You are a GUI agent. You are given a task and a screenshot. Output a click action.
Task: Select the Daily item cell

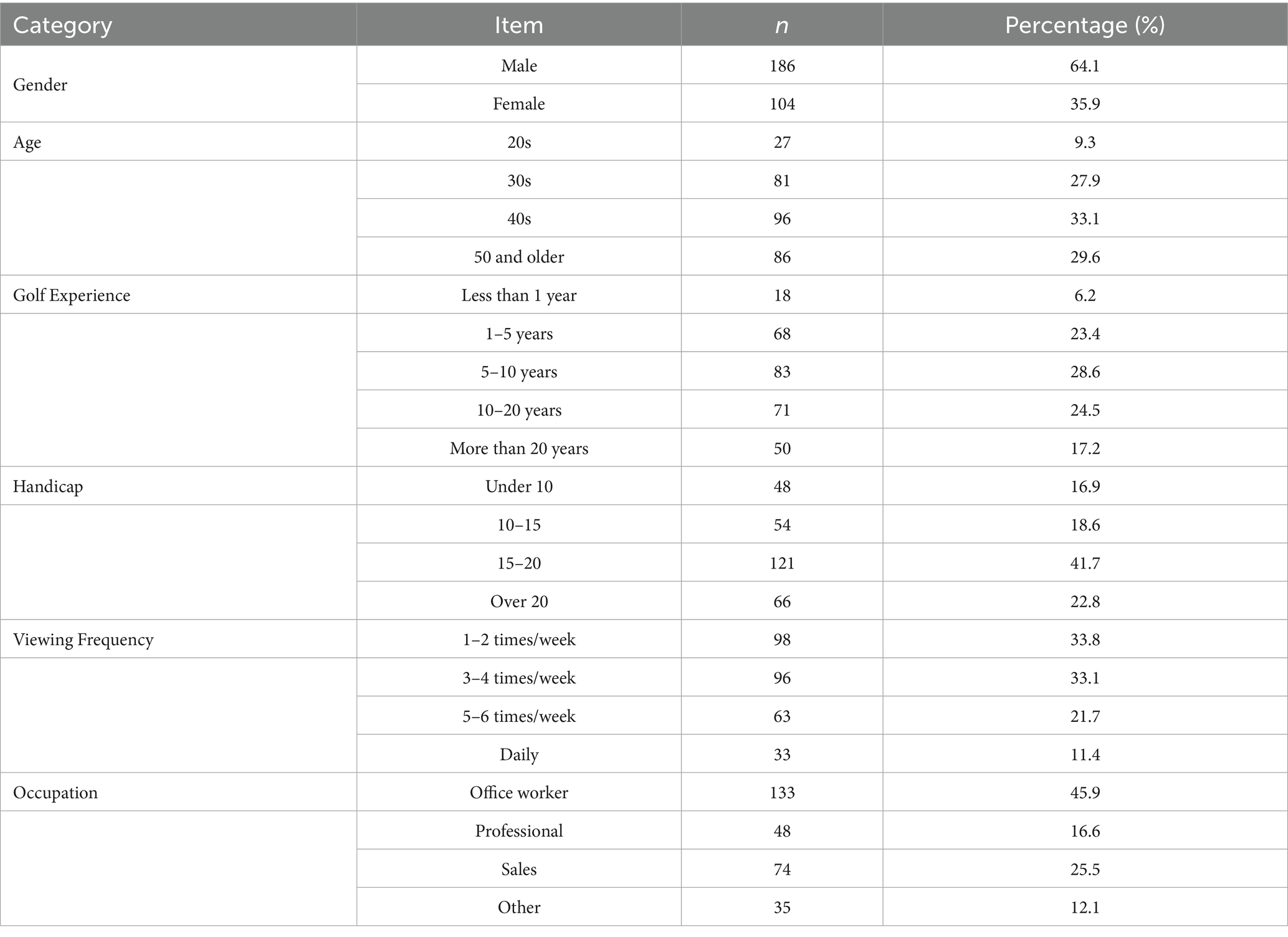518,754
